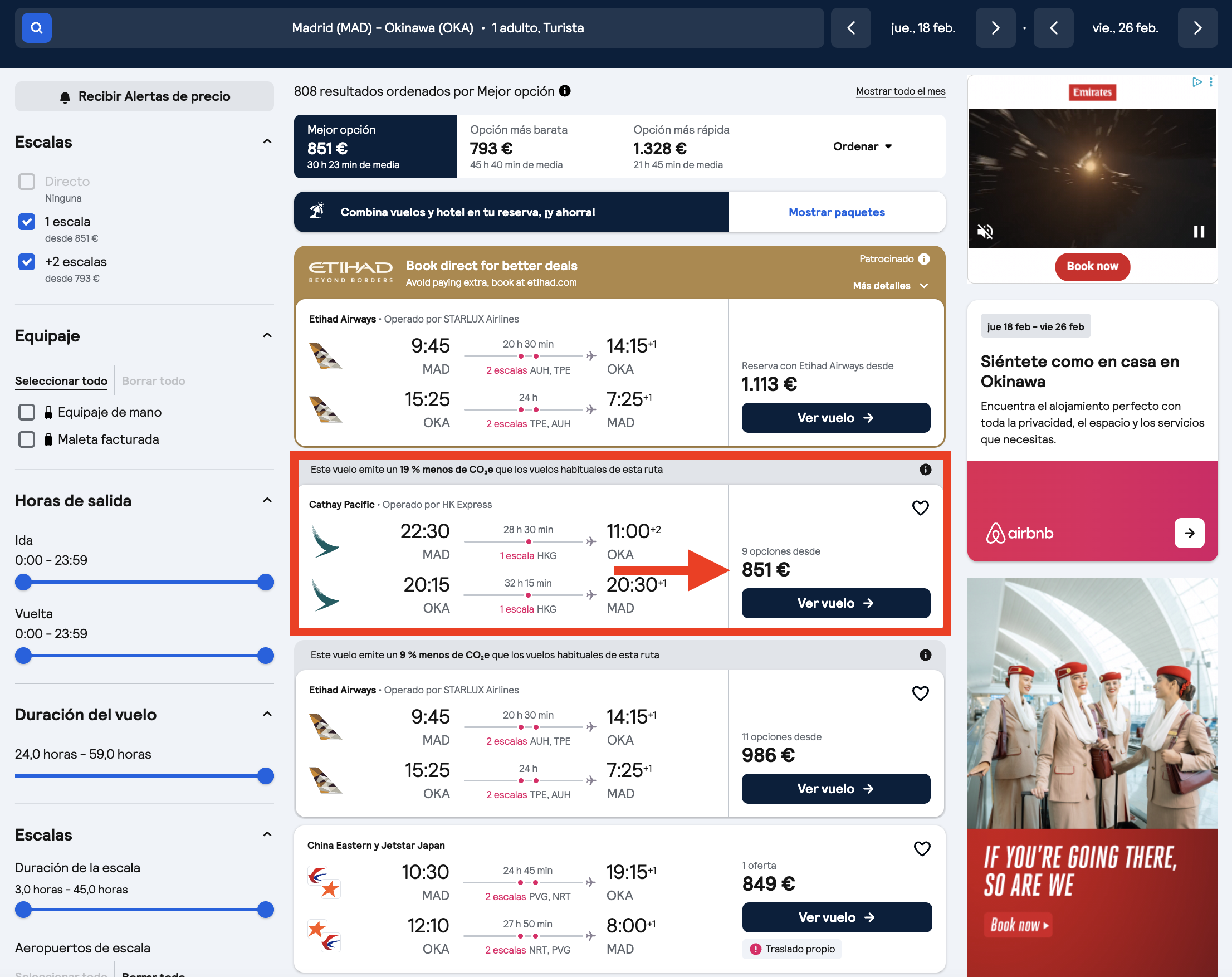Go to next return date after vie., 26 feb.
Image resolution: width=1232 pixels, height=977 pixels.
(x=1197, y=27)
